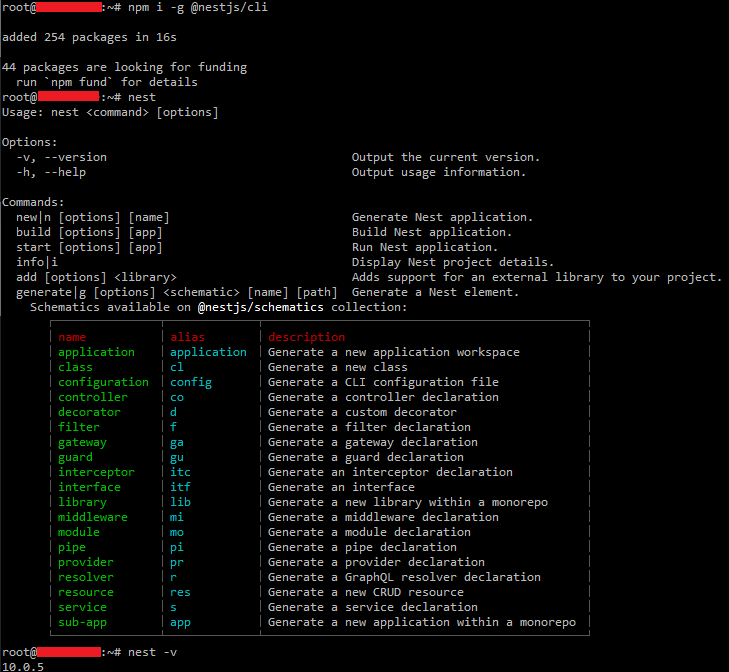Click 'decorator' in the name column
Viewport: 729px width, 672px height.
coord(89,412)
